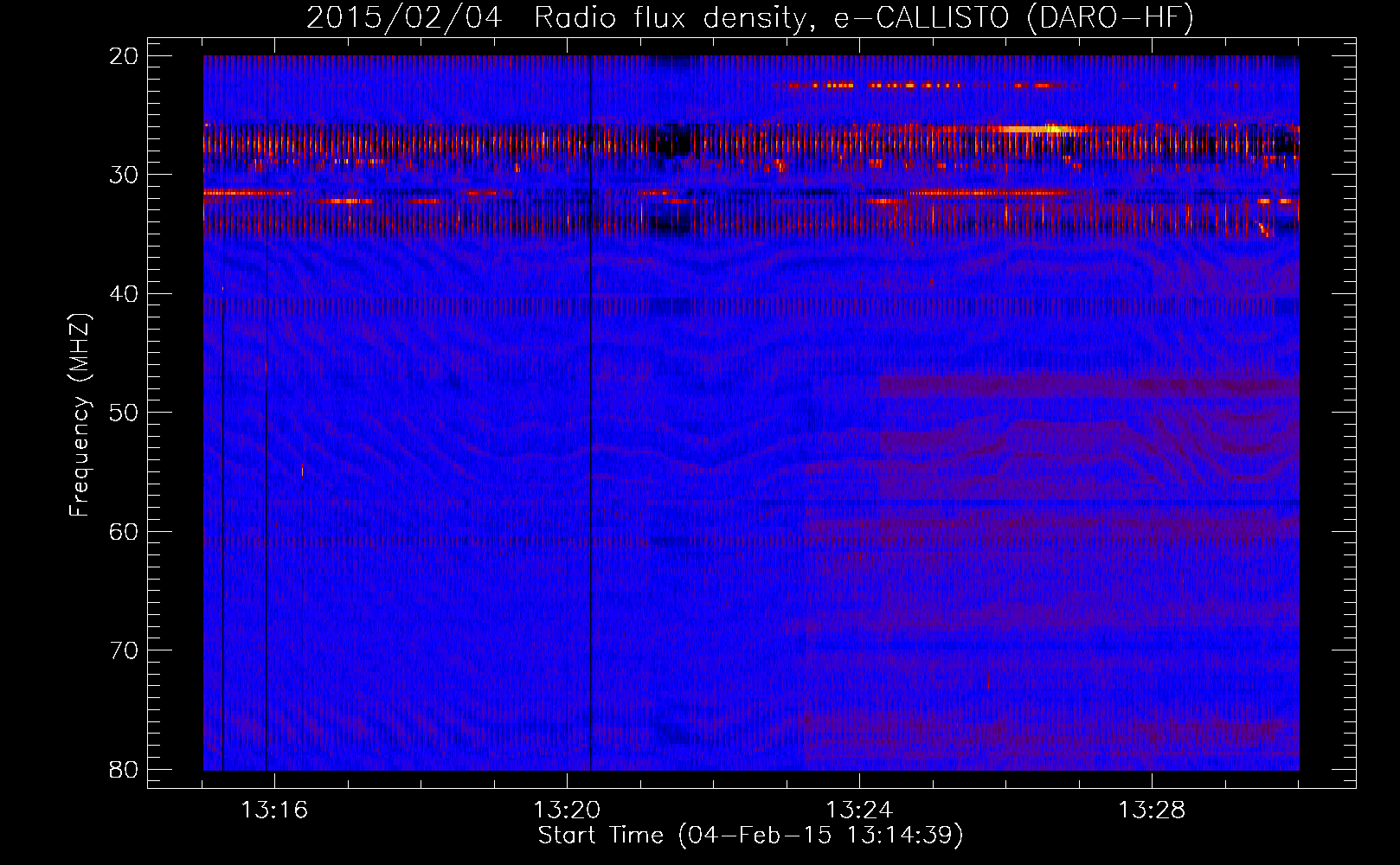The image size is (1400, 865).
Task: Select the 'Frequency (MHZ)' y-axis label
Action: tap(80, 415)
